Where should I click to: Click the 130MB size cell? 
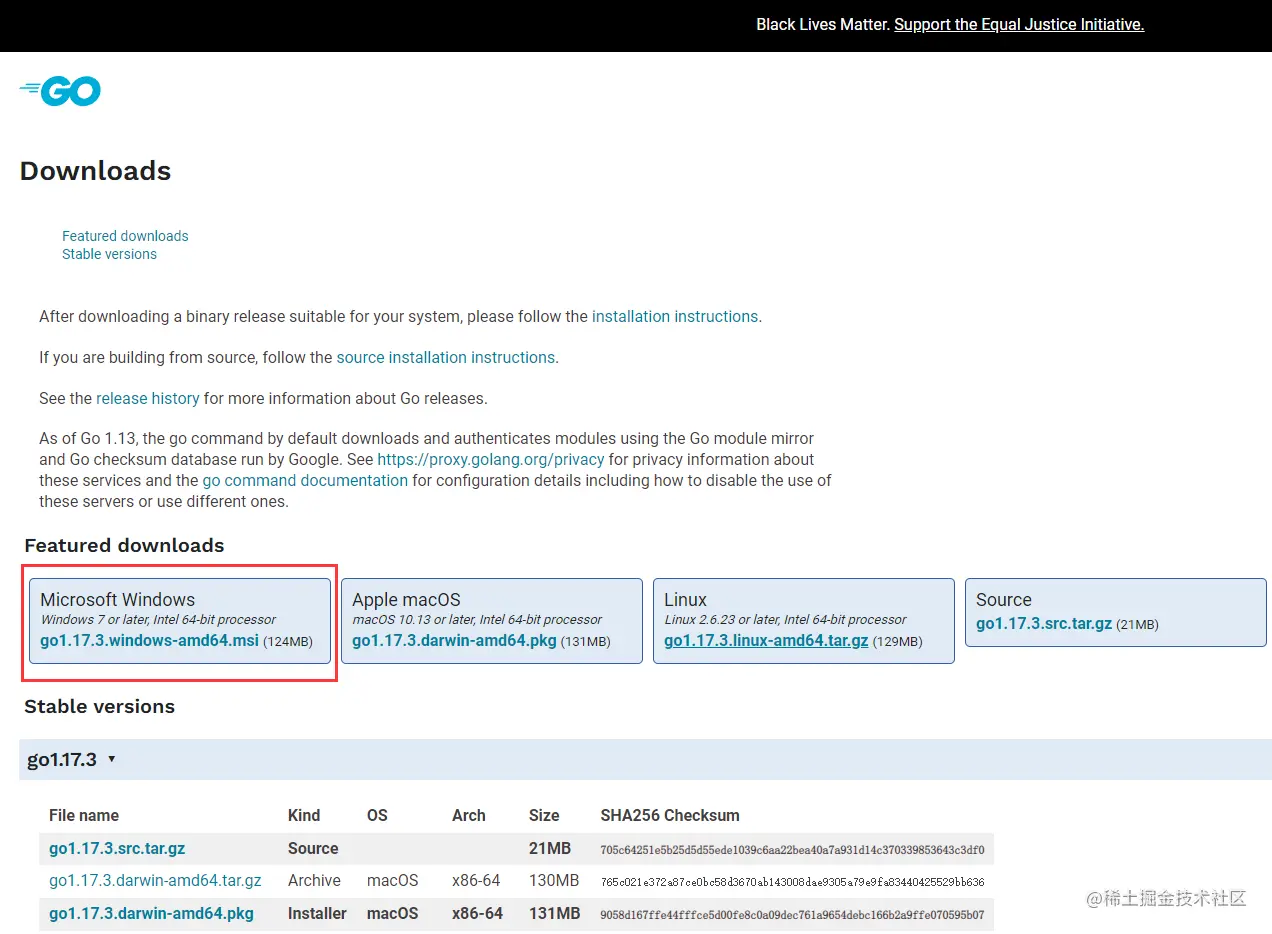tap(554, 880)
